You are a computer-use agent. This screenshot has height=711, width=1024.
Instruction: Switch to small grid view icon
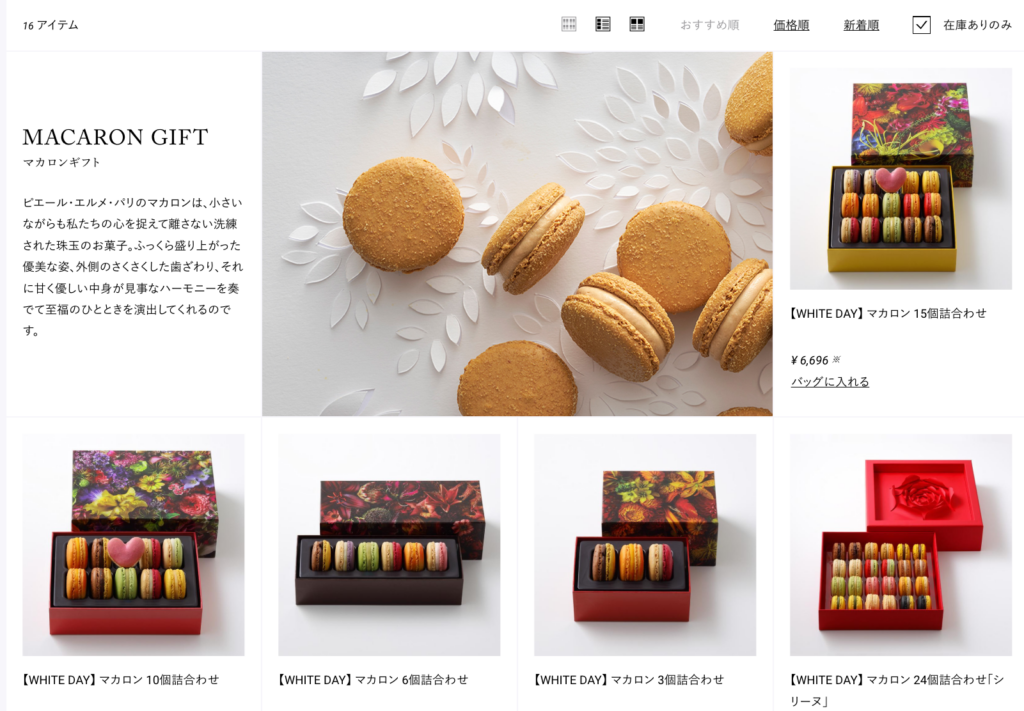pos(569,24)
